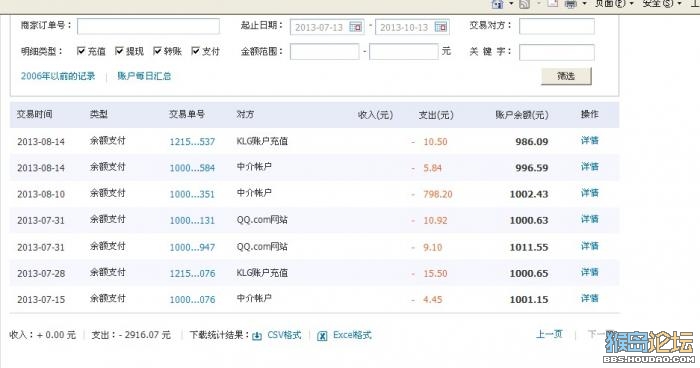Open the start date calendar picker icon
The height and width of the screenshot is (368, 700).
[355, 27]
